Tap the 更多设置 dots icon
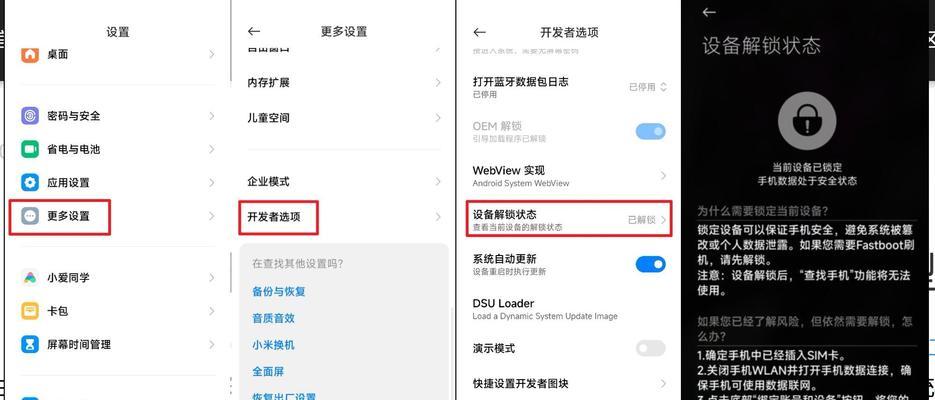This screenshot has width=935, height=400. tap(30, 216)
